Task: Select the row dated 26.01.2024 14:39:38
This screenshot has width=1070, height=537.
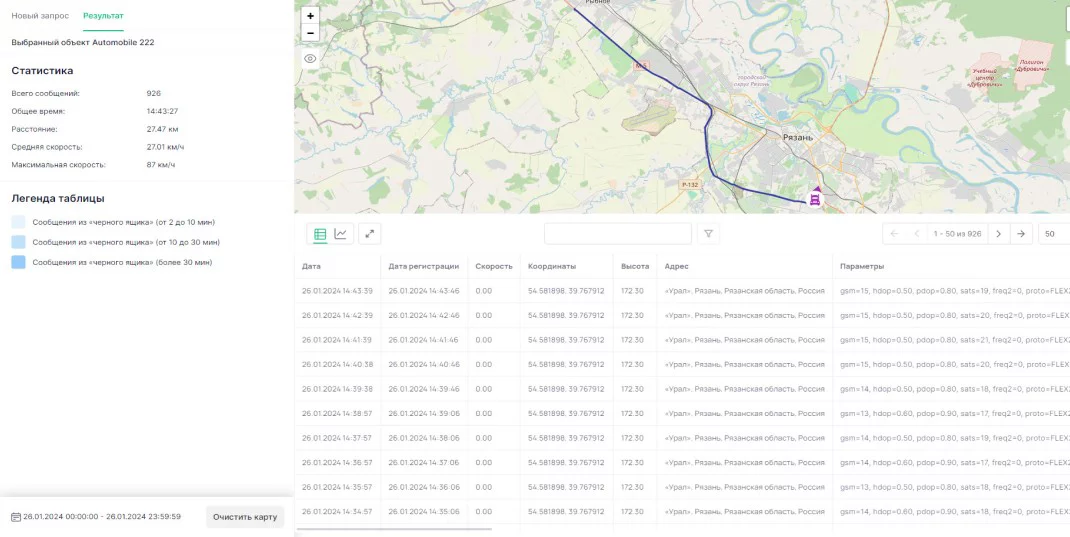Action: coord(682,389)
